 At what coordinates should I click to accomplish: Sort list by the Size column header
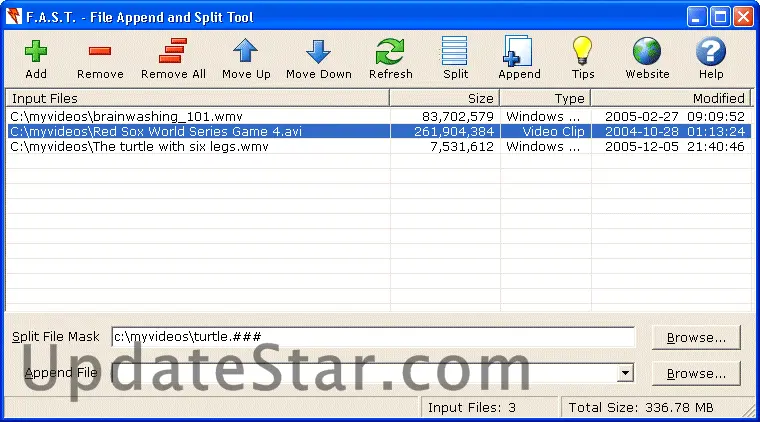pos(445,98)
